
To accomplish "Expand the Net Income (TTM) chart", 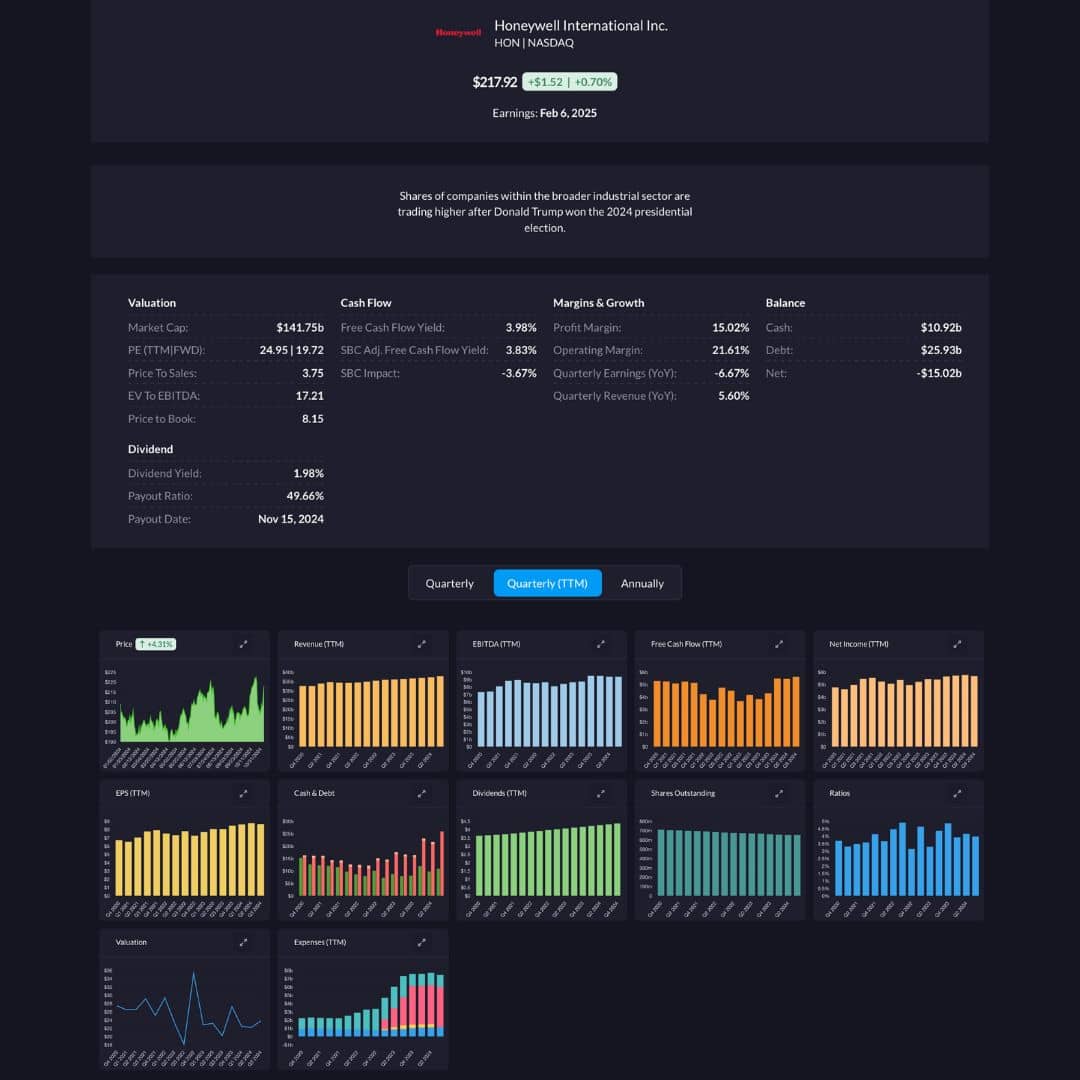I will tap(957, 644).
